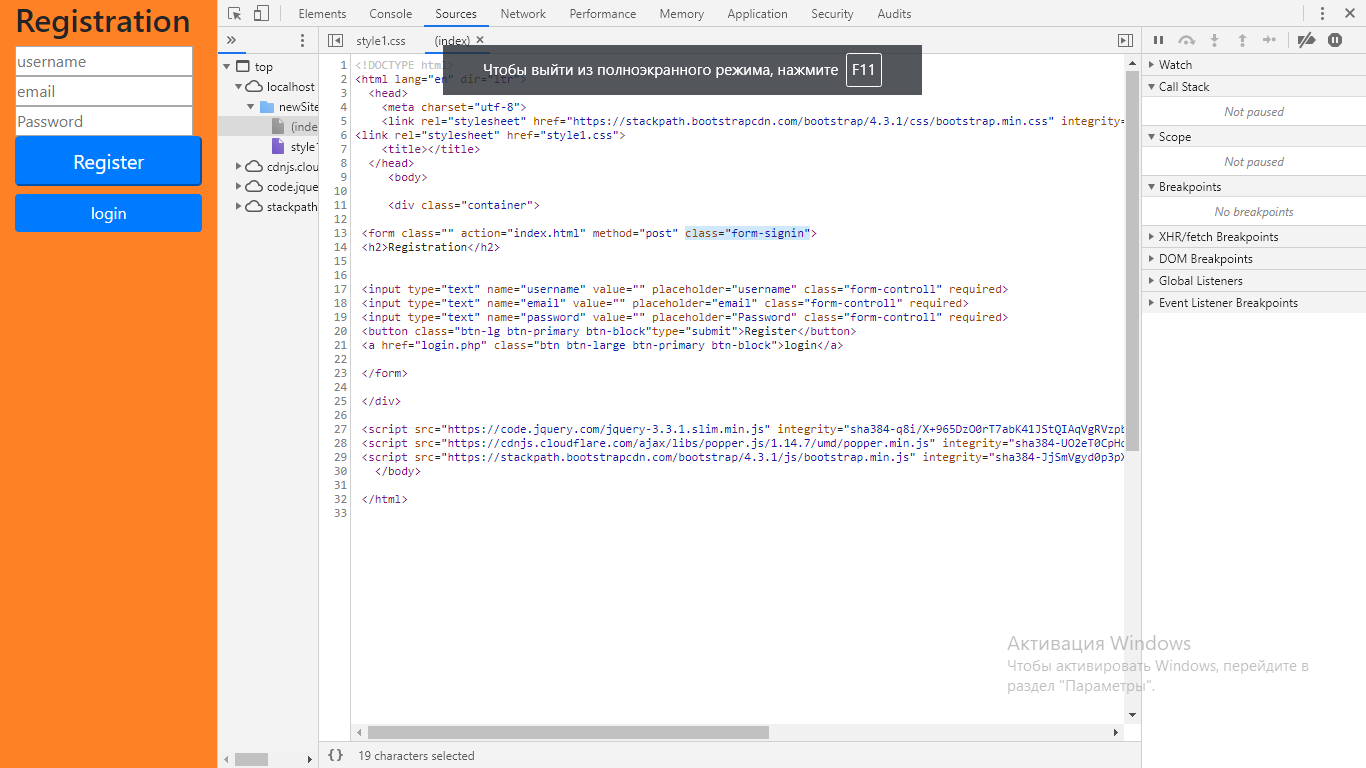This screenshot has height=768, width=1366.
Task: Click the blue Register button
Action: point(108,162)
